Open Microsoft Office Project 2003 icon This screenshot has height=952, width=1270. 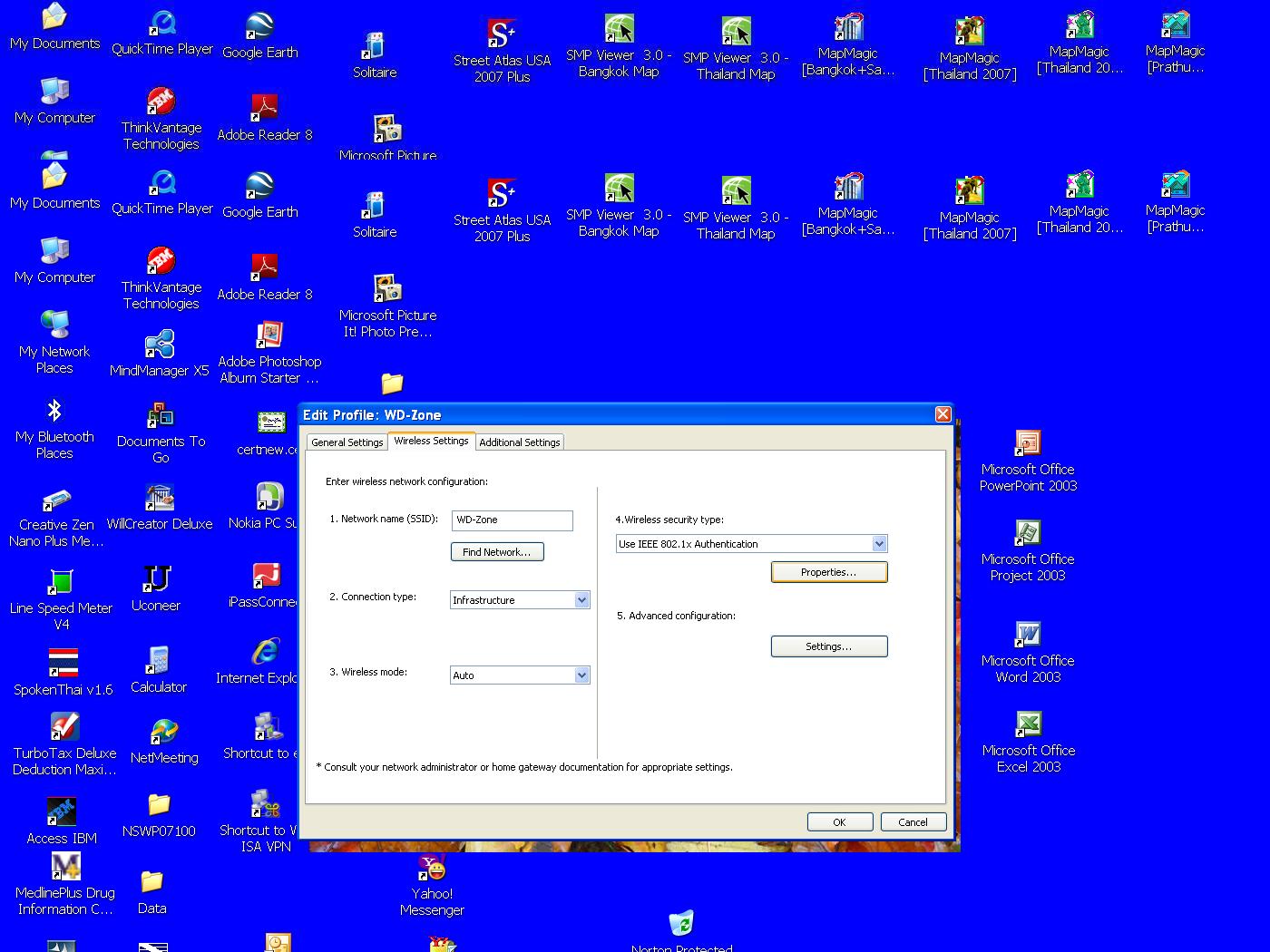[x=1028, y=550]
